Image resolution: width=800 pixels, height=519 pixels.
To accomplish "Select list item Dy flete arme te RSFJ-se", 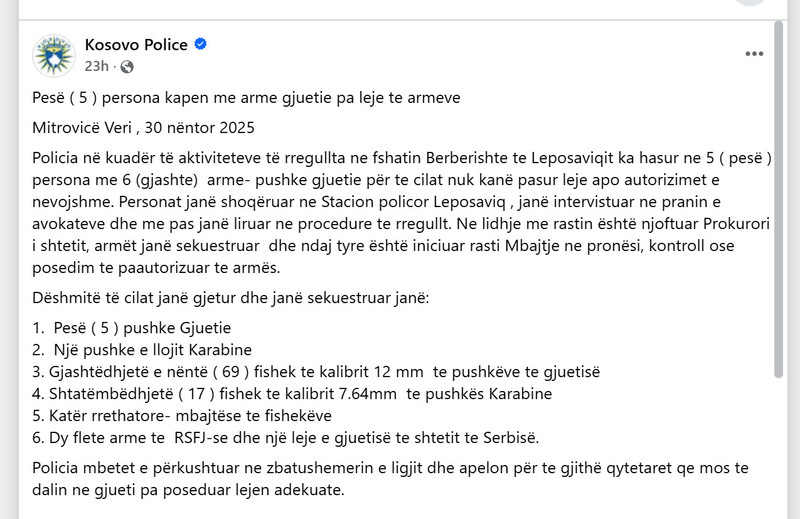I will pyautogui.click(x=285, y=437).
